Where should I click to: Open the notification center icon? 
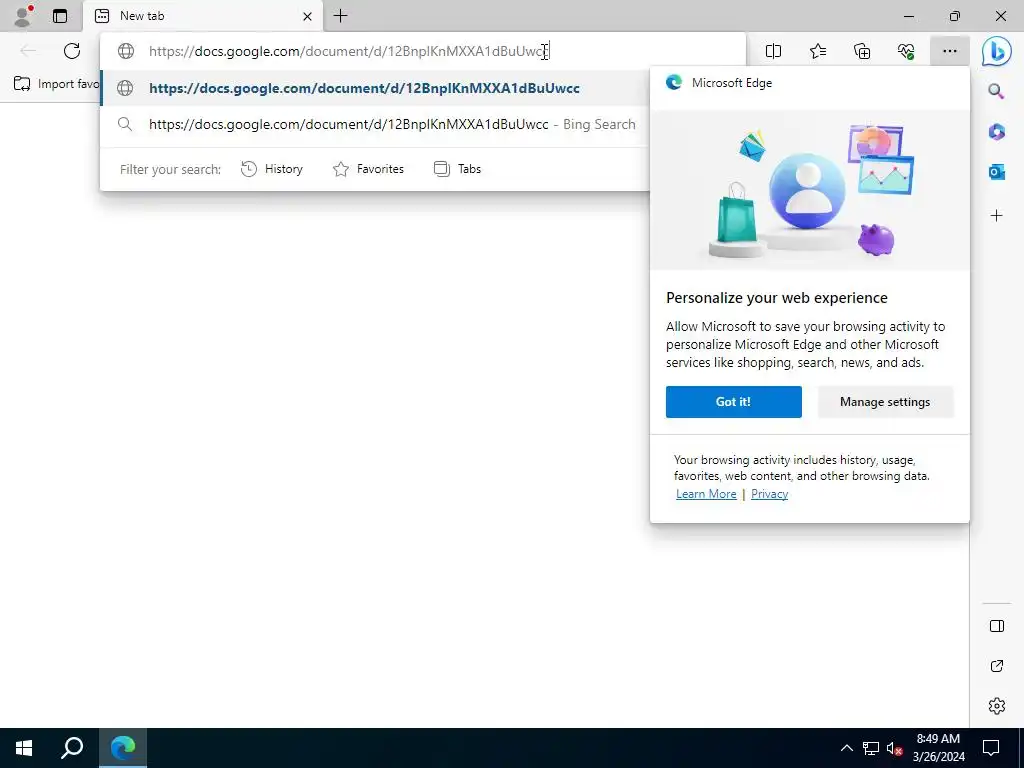coord(991,748)
